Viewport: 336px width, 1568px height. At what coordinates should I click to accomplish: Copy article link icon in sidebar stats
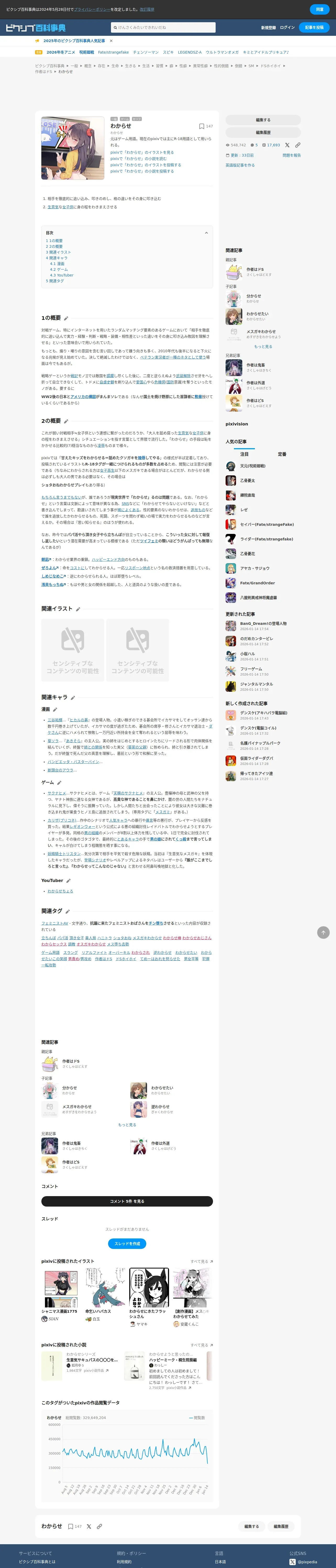point(298,145)
